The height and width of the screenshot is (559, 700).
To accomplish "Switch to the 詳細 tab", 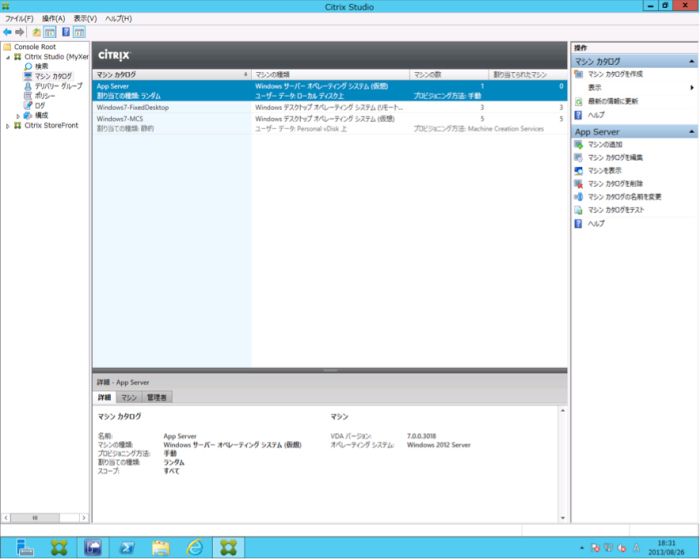I will (104, 397).
